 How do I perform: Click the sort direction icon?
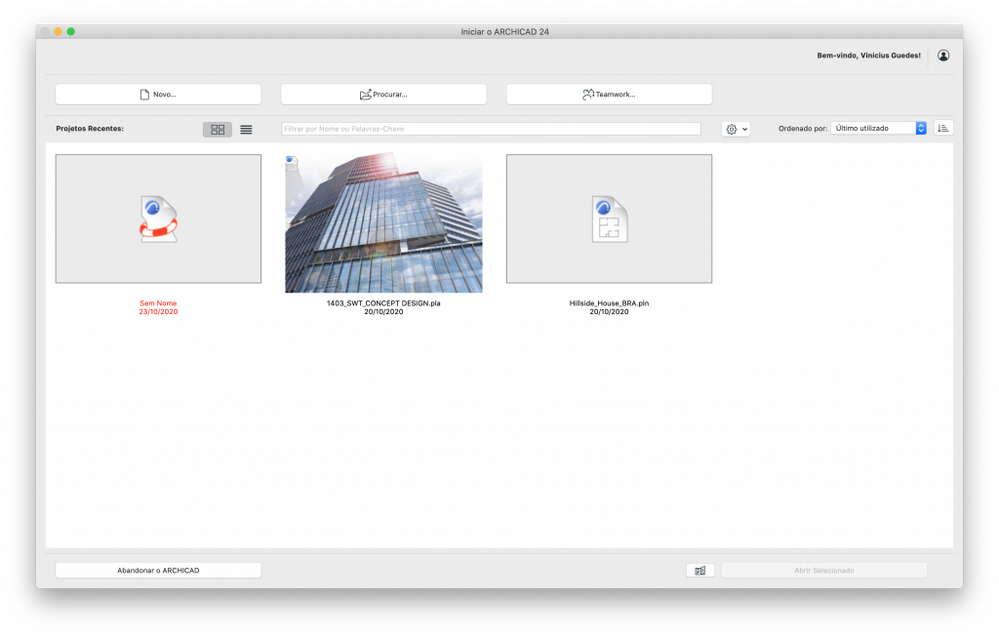941,127
